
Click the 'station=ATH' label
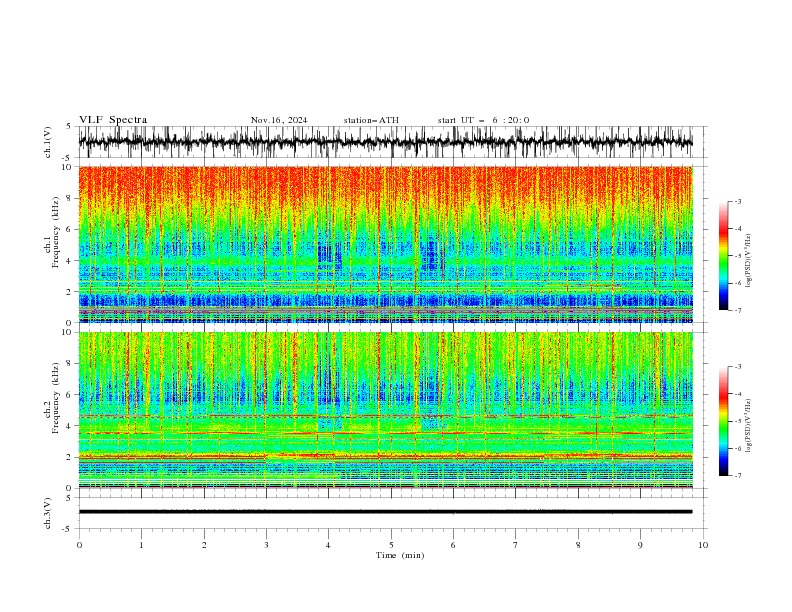click(x=371, y=120)
